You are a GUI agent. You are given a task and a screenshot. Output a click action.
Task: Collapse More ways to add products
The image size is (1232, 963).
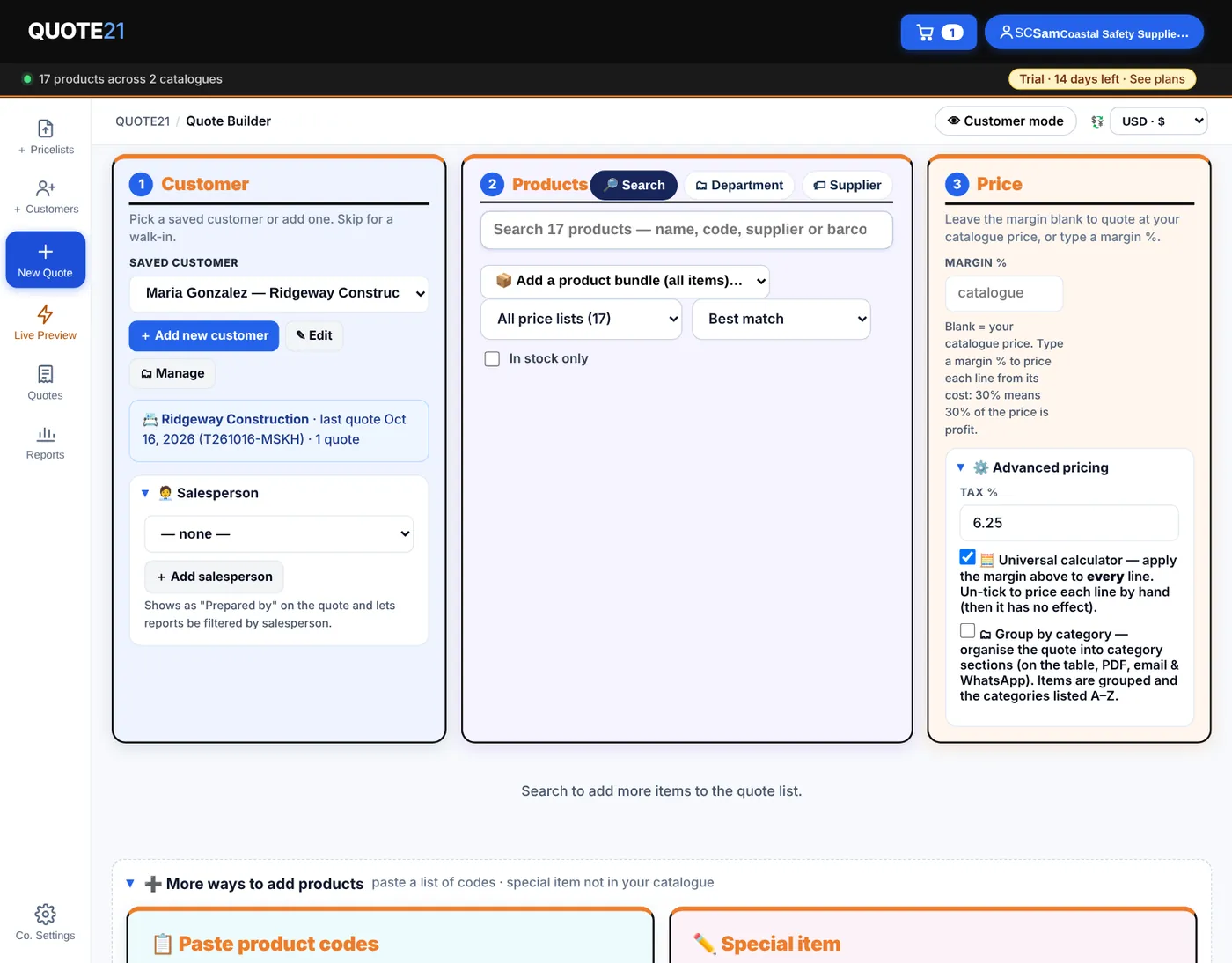pyautogui.click(x=130, y=884)
